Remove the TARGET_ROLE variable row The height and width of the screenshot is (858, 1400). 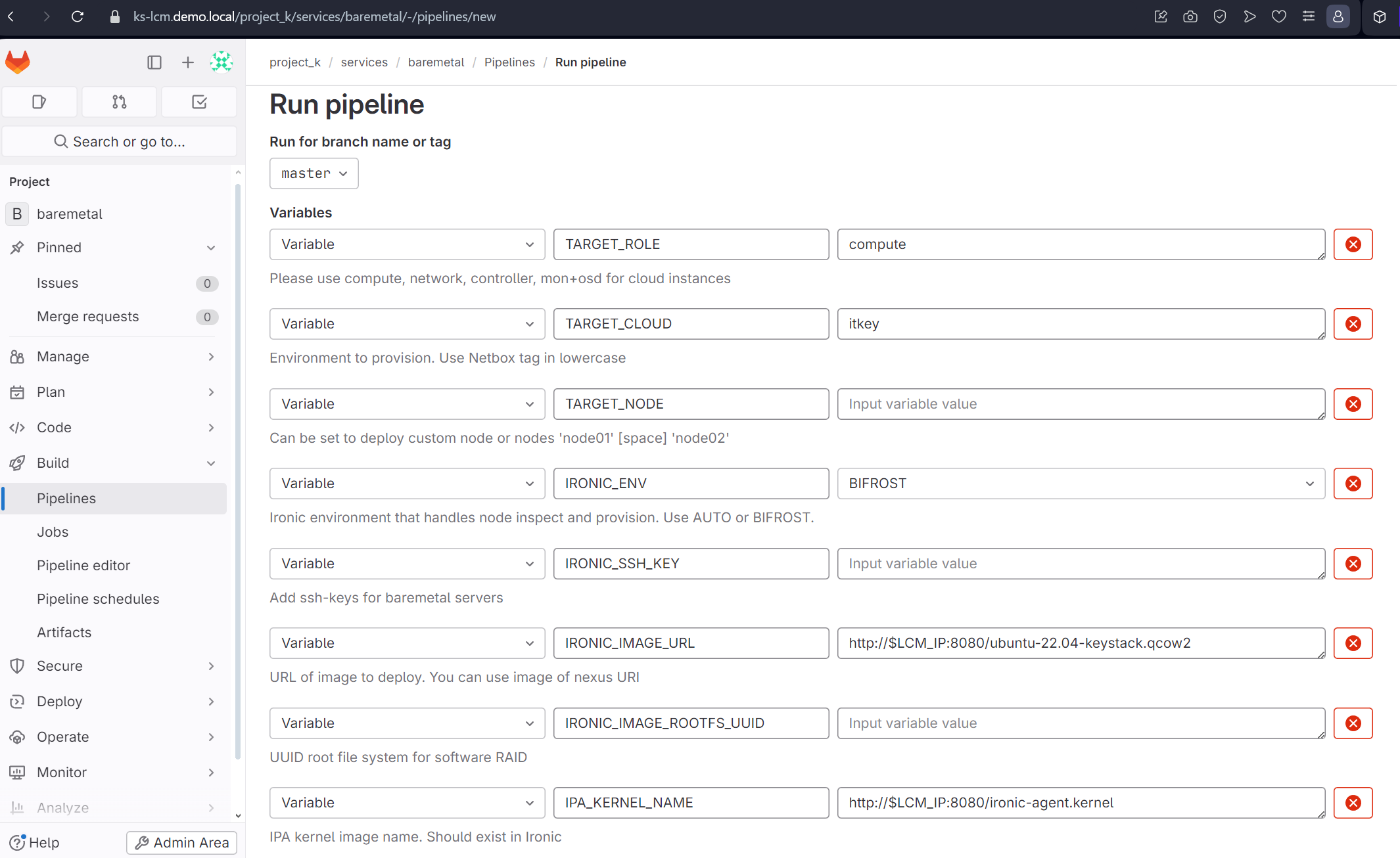point(1353,244)
